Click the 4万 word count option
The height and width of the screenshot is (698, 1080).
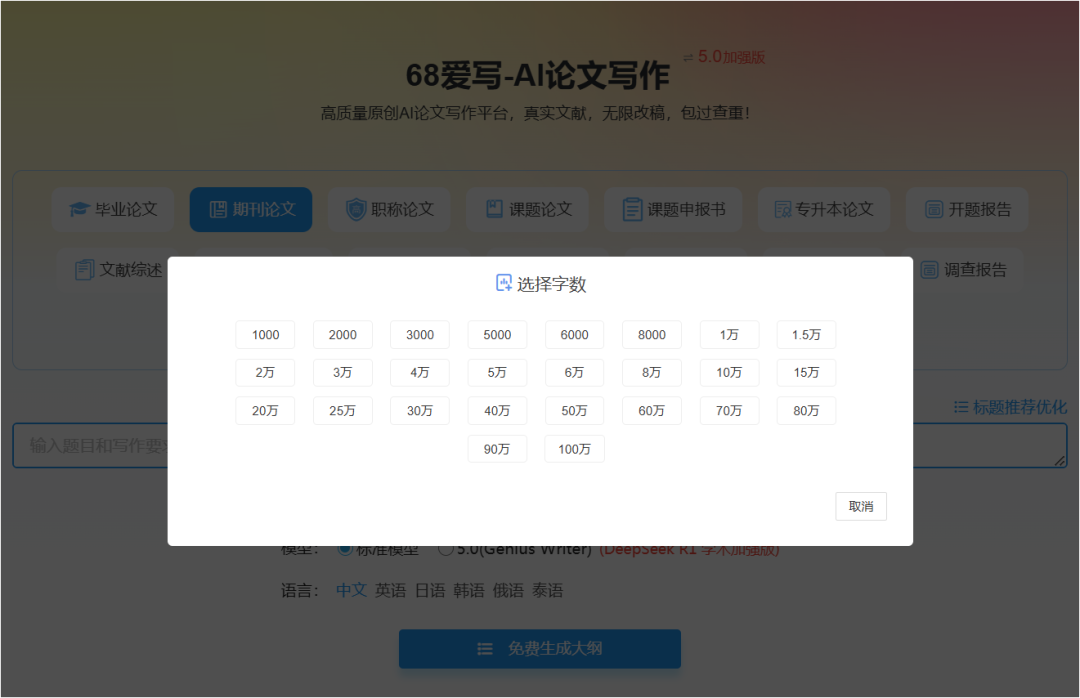pos(419,373)
